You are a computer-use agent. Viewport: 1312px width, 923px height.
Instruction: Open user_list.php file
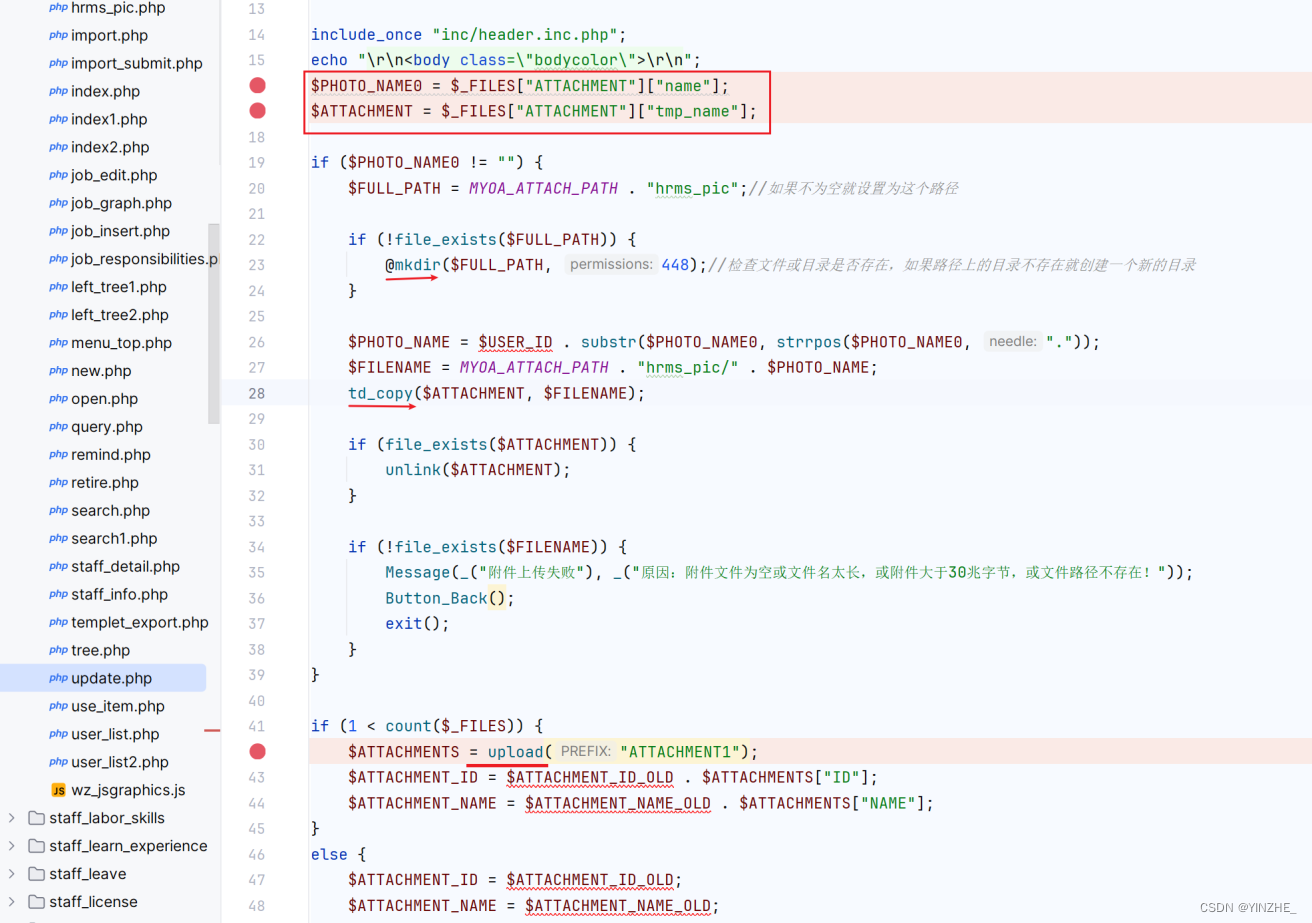pos(115,736)
